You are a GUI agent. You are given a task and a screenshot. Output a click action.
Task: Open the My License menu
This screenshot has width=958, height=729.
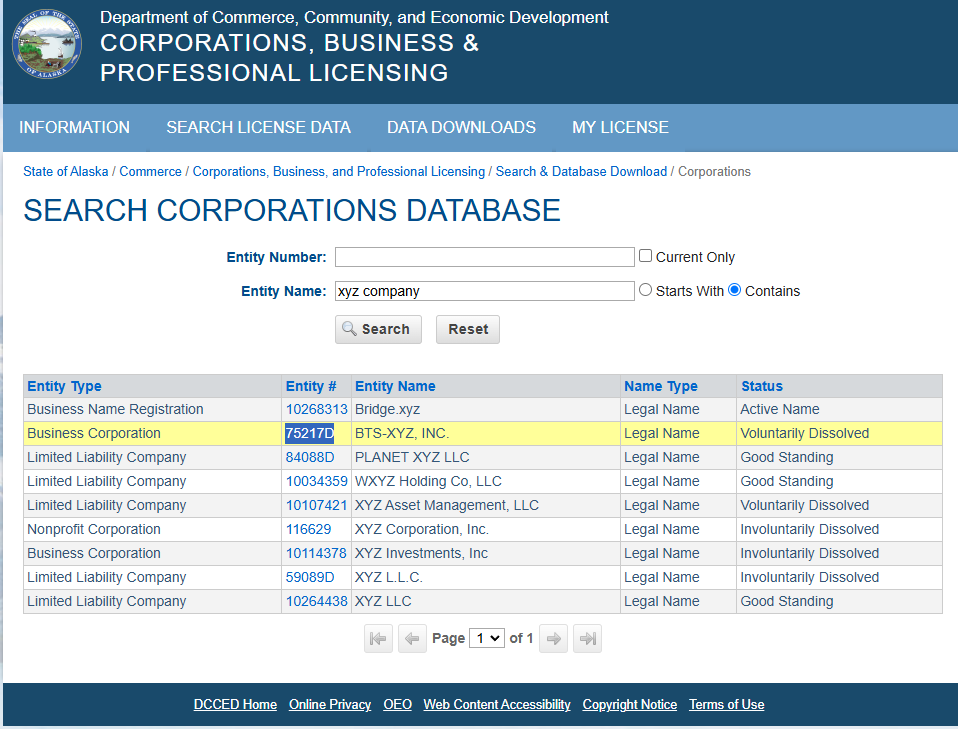pyautogui.click(x=620, y=127)
